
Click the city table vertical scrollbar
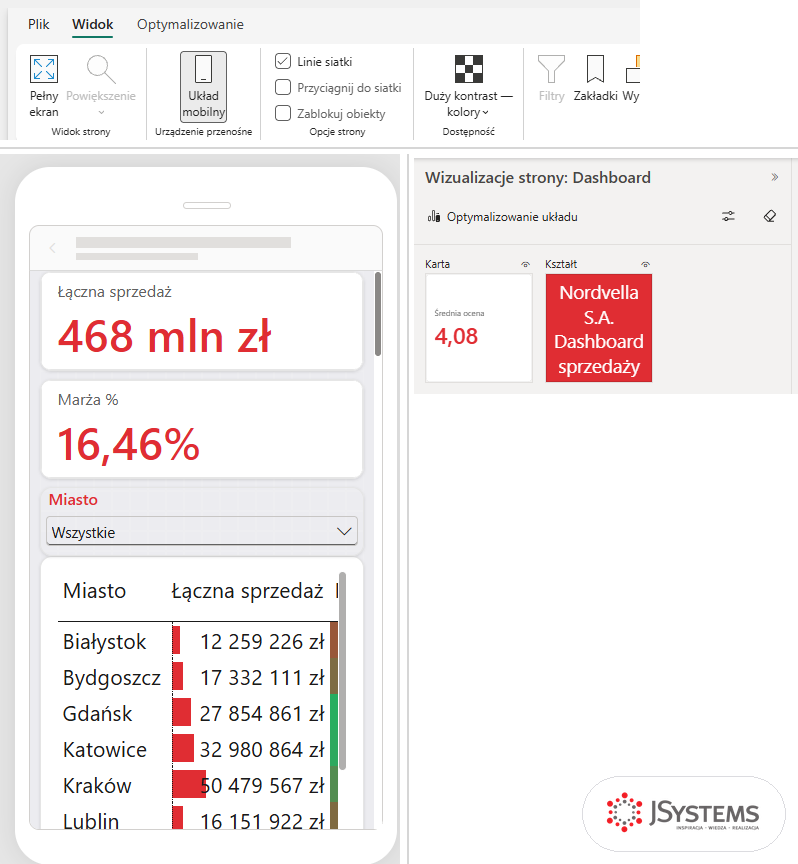pos(342,671)
